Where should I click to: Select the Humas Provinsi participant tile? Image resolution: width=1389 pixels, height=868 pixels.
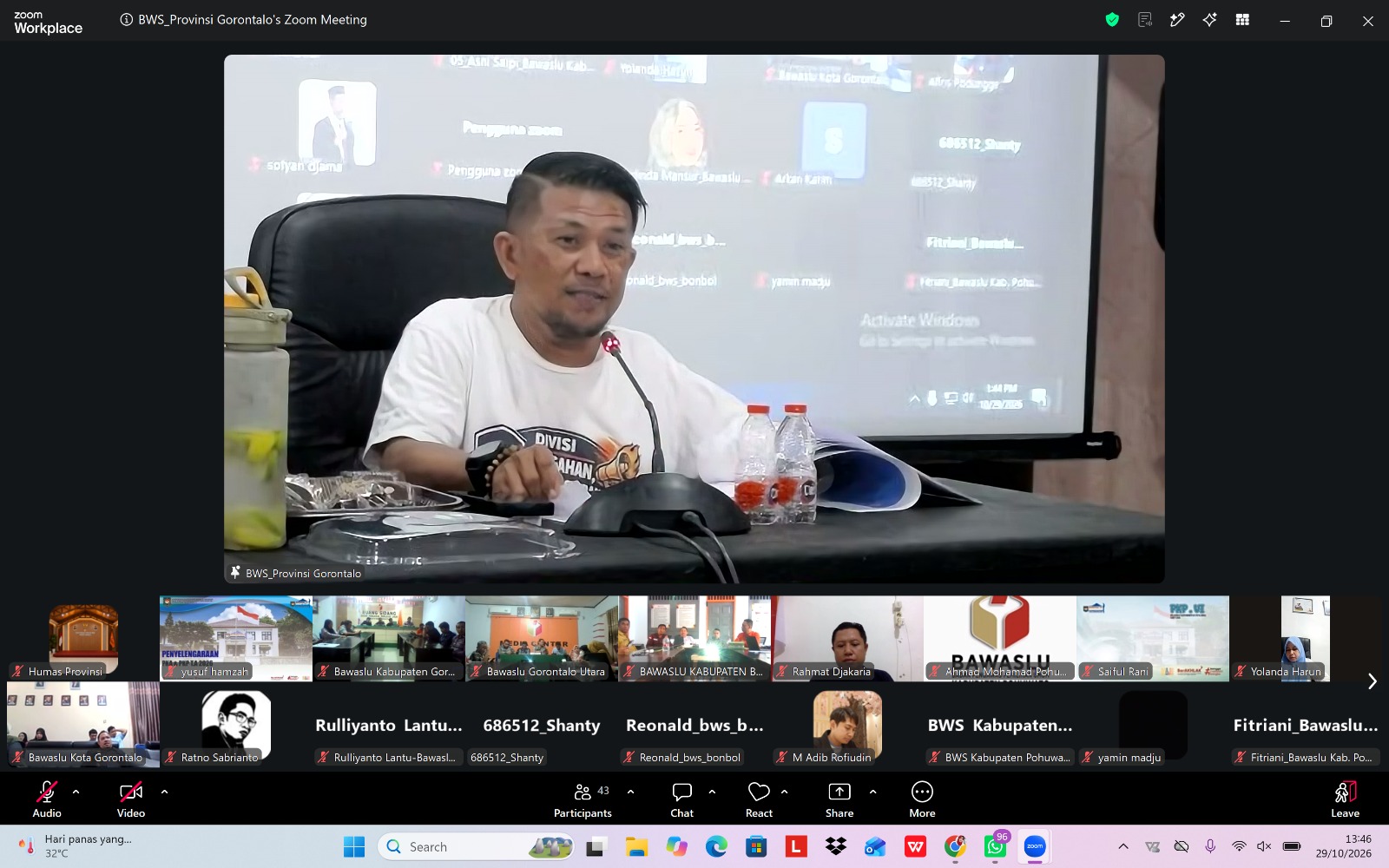click(x=83, y=638)
